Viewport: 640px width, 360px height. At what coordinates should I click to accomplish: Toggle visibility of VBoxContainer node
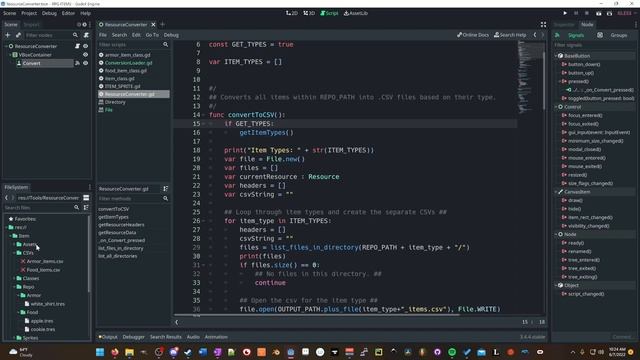click(x=85, y=55)
